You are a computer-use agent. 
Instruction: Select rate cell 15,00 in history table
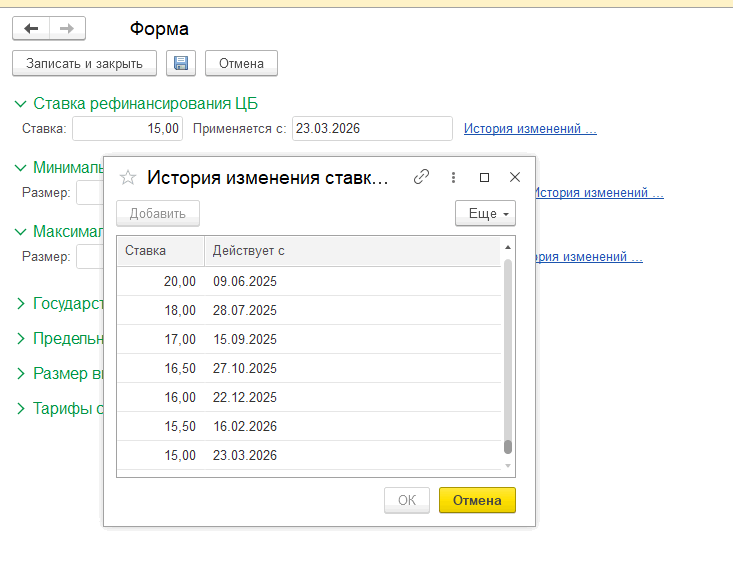tap(161, 455)
